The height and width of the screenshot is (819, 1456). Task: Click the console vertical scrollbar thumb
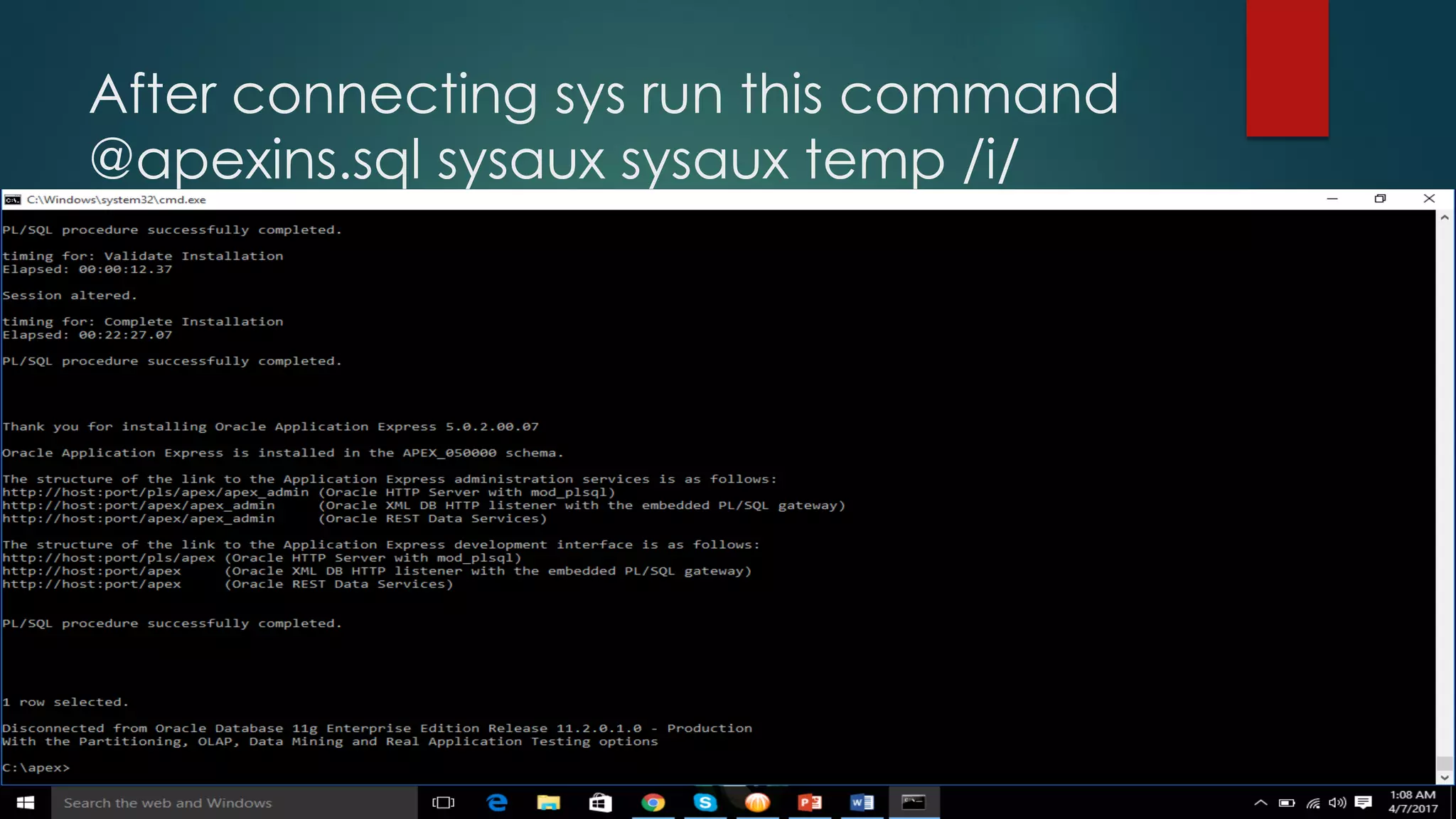pyautogui.click(x=1445, y=764)
